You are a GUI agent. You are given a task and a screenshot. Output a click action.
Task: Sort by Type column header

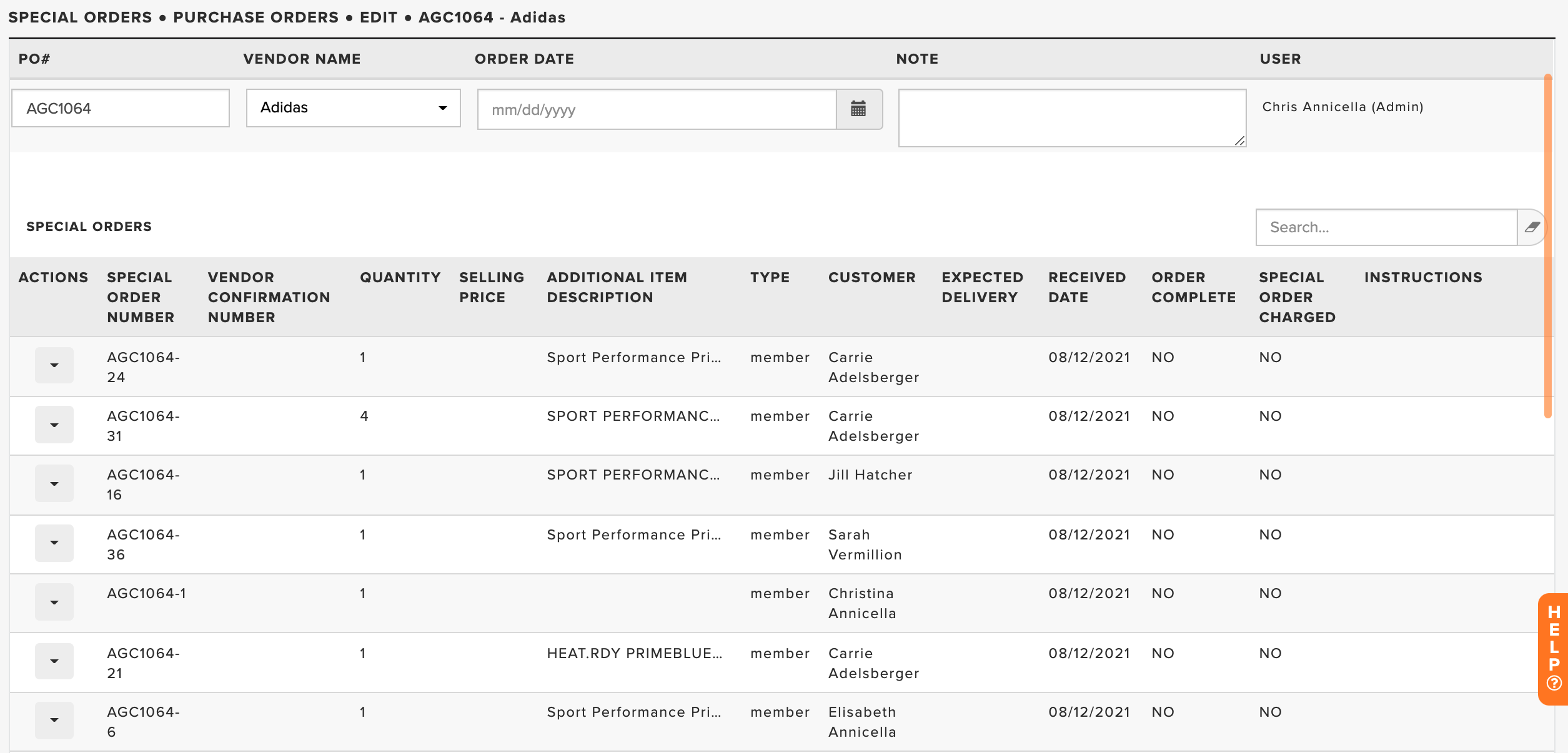click(x=770, y=277)
